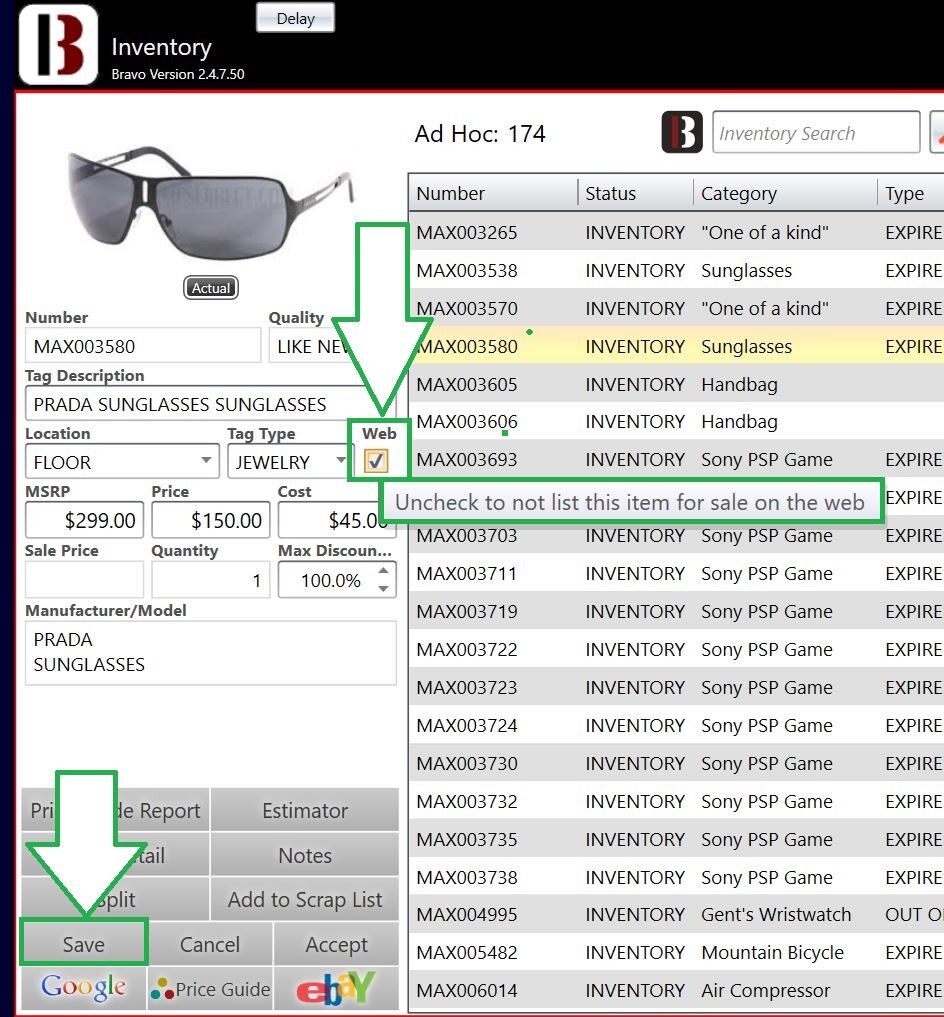Screen dimensions: 944x1017
Task: Click the Number field MAX003580
Action: click(x=143, y=346)
